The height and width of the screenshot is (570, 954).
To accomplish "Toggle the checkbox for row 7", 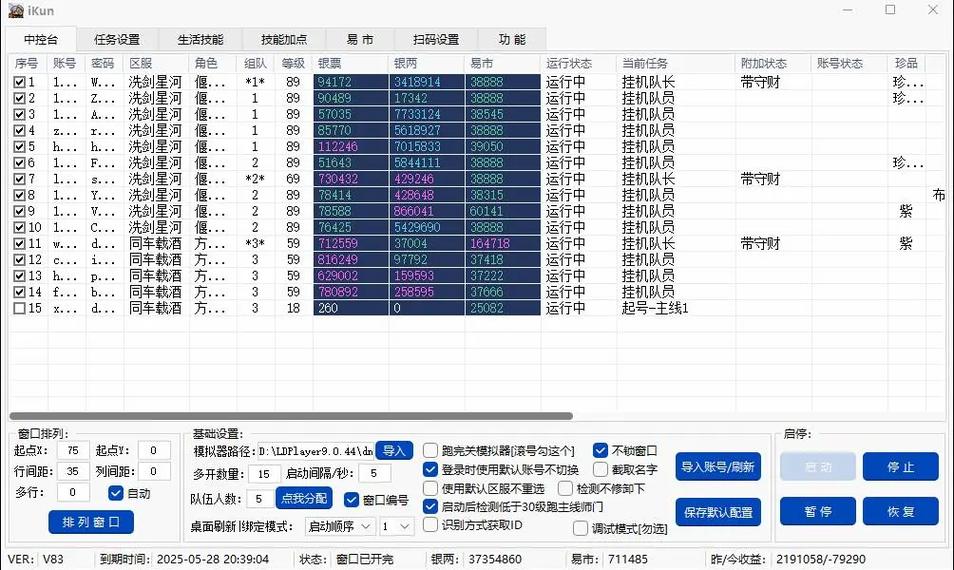I will [x=19, y=179].
